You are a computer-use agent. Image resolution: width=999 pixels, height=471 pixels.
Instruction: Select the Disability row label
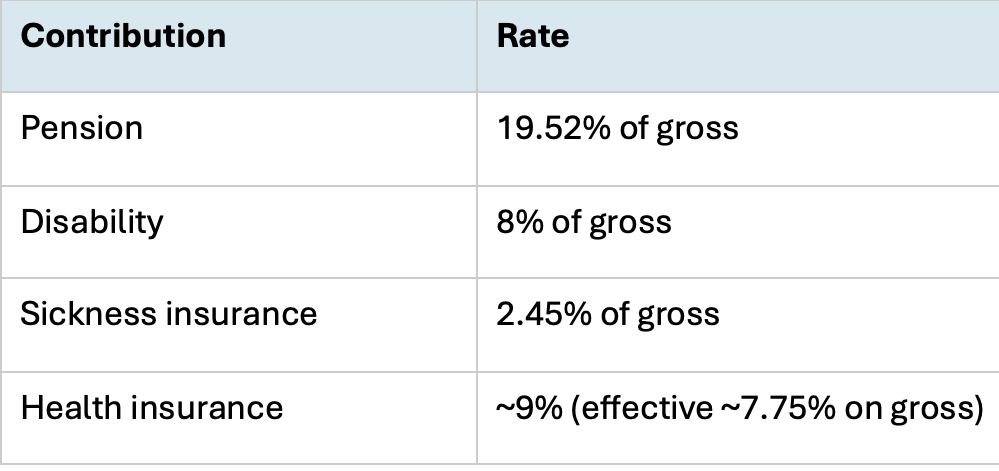click(92, 221)
